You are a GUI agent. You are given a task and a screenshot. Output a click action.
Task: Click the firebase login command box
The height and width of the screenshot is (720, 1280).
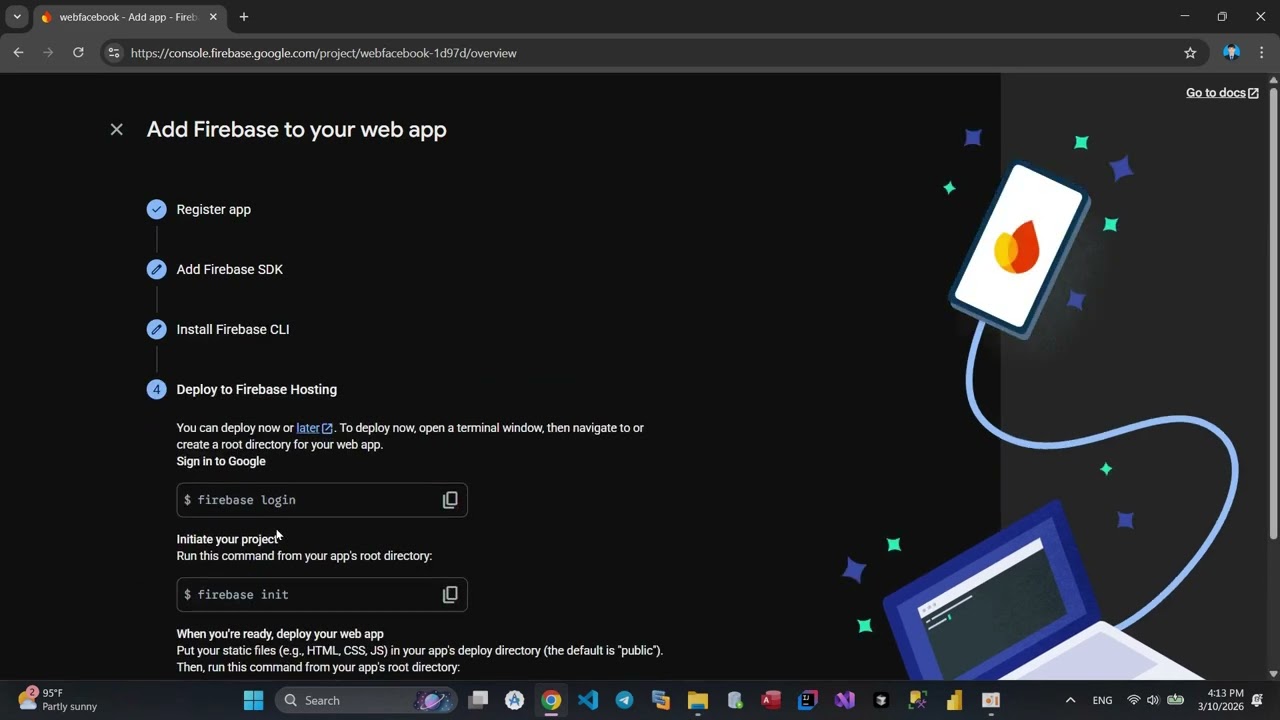tap(322, 500)
